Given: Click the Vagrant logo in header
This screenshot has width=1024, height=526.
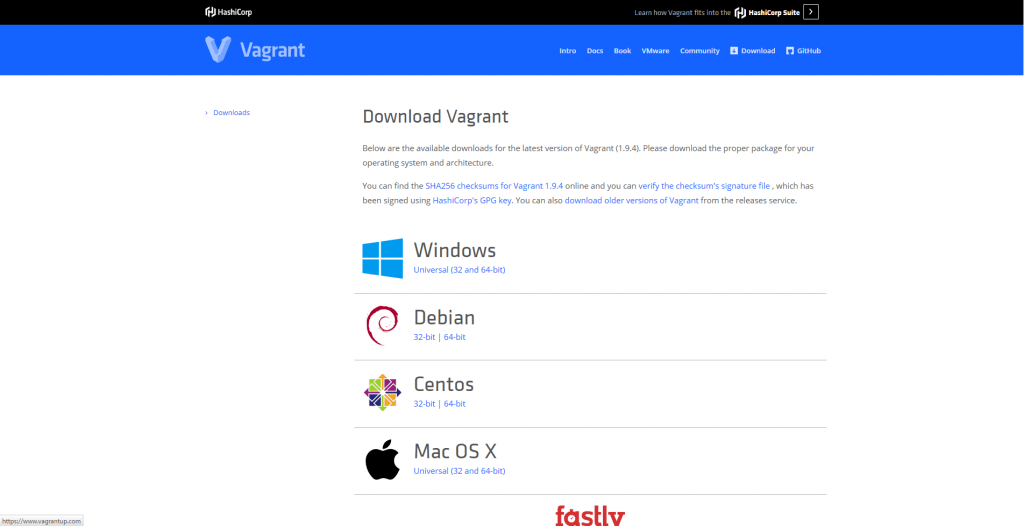Looking at the screenshot, I should click(255, 50).
